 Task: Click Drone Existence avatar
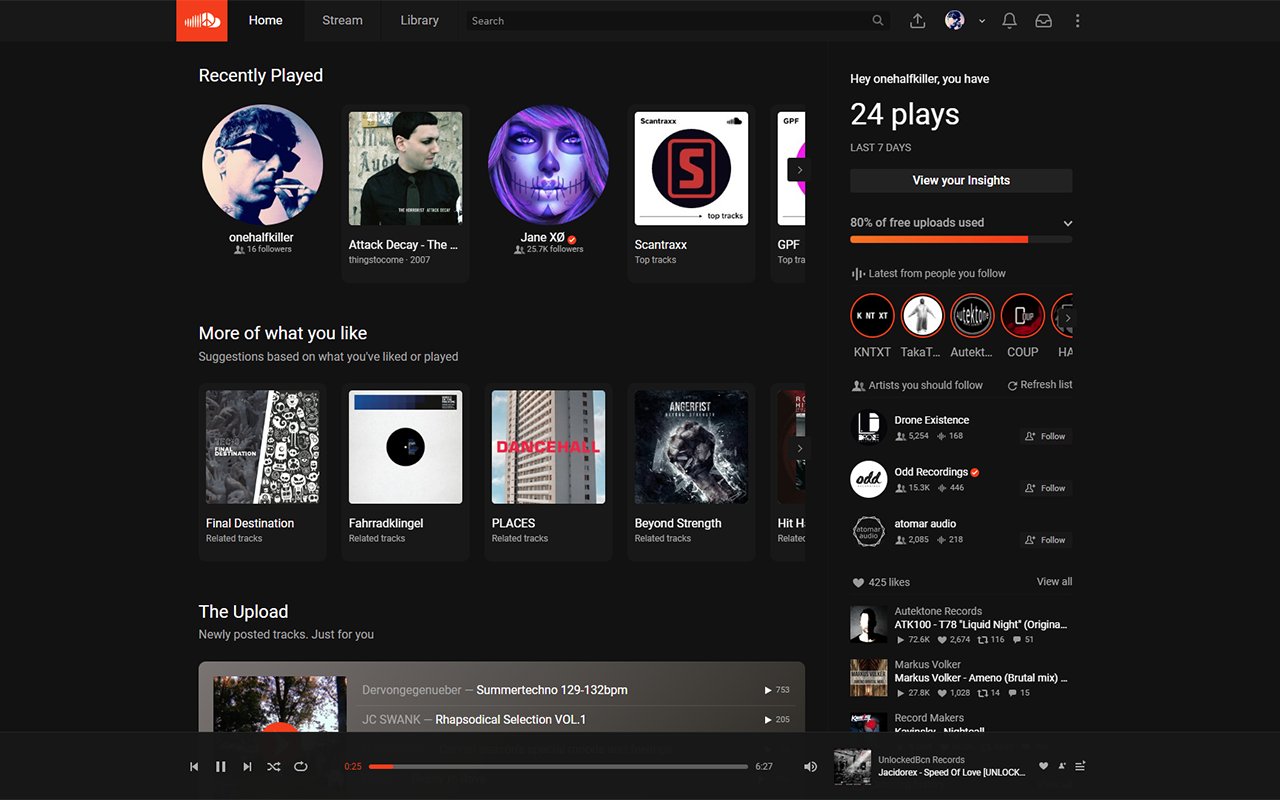[868, 427]
